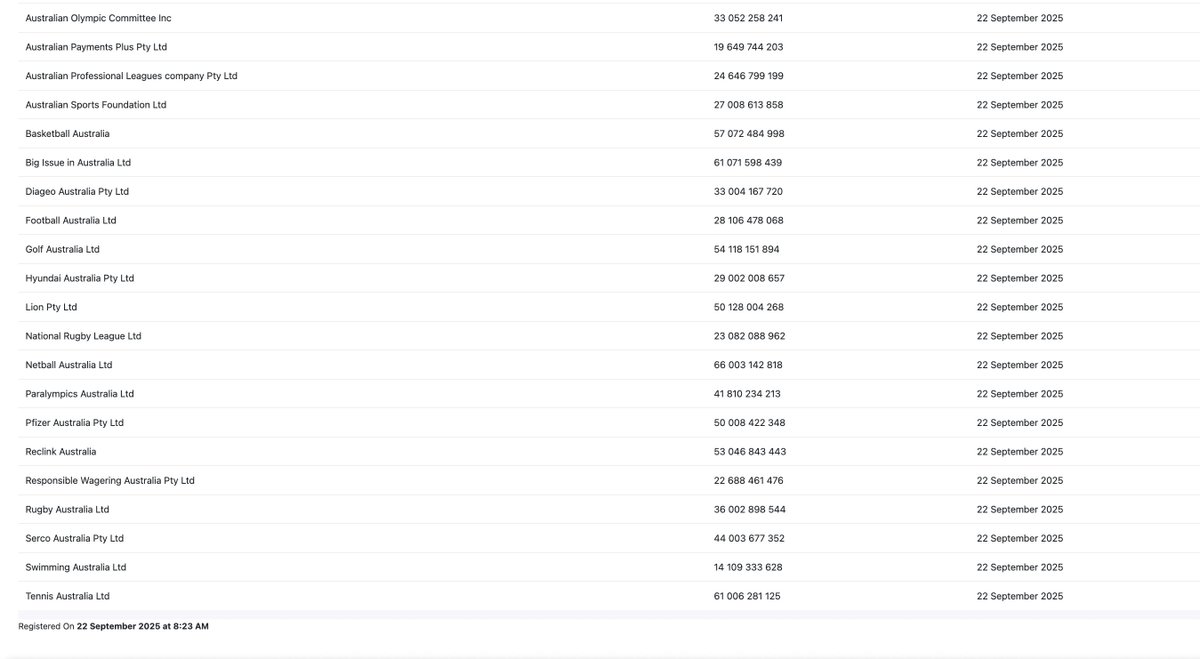The width and height of the screenshot is (1200, 659).
Task: Click ABN 23 082 088 962
Action: (750, 337)
